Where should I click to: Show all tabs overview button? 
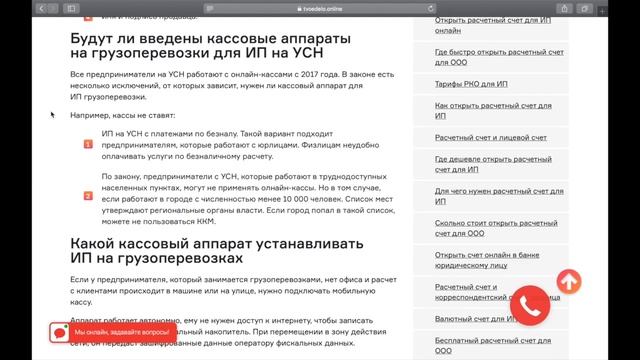click(x=584, y=9)
